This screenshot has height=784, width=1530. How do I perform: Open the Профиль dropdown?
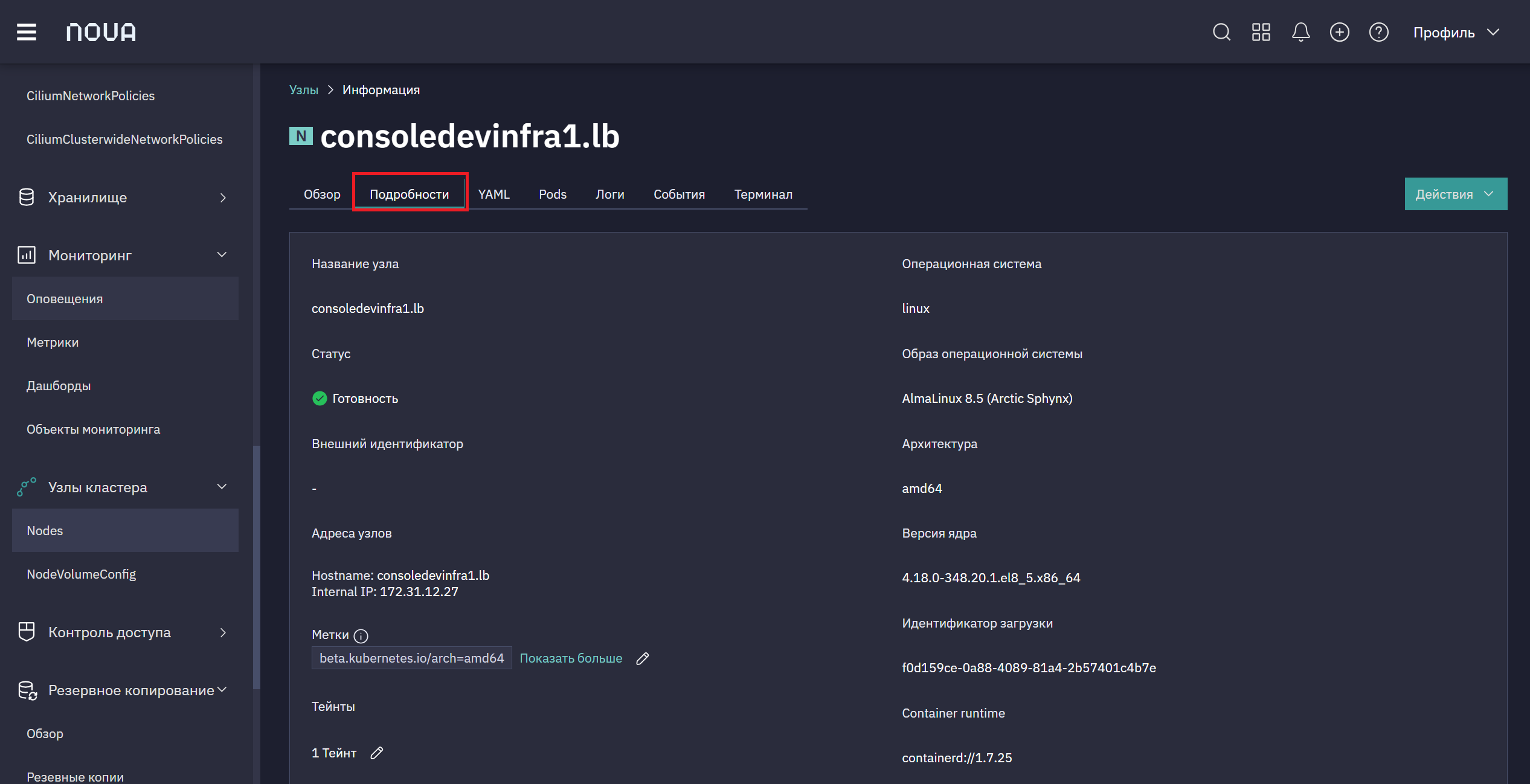click(x=1457, y=32)
